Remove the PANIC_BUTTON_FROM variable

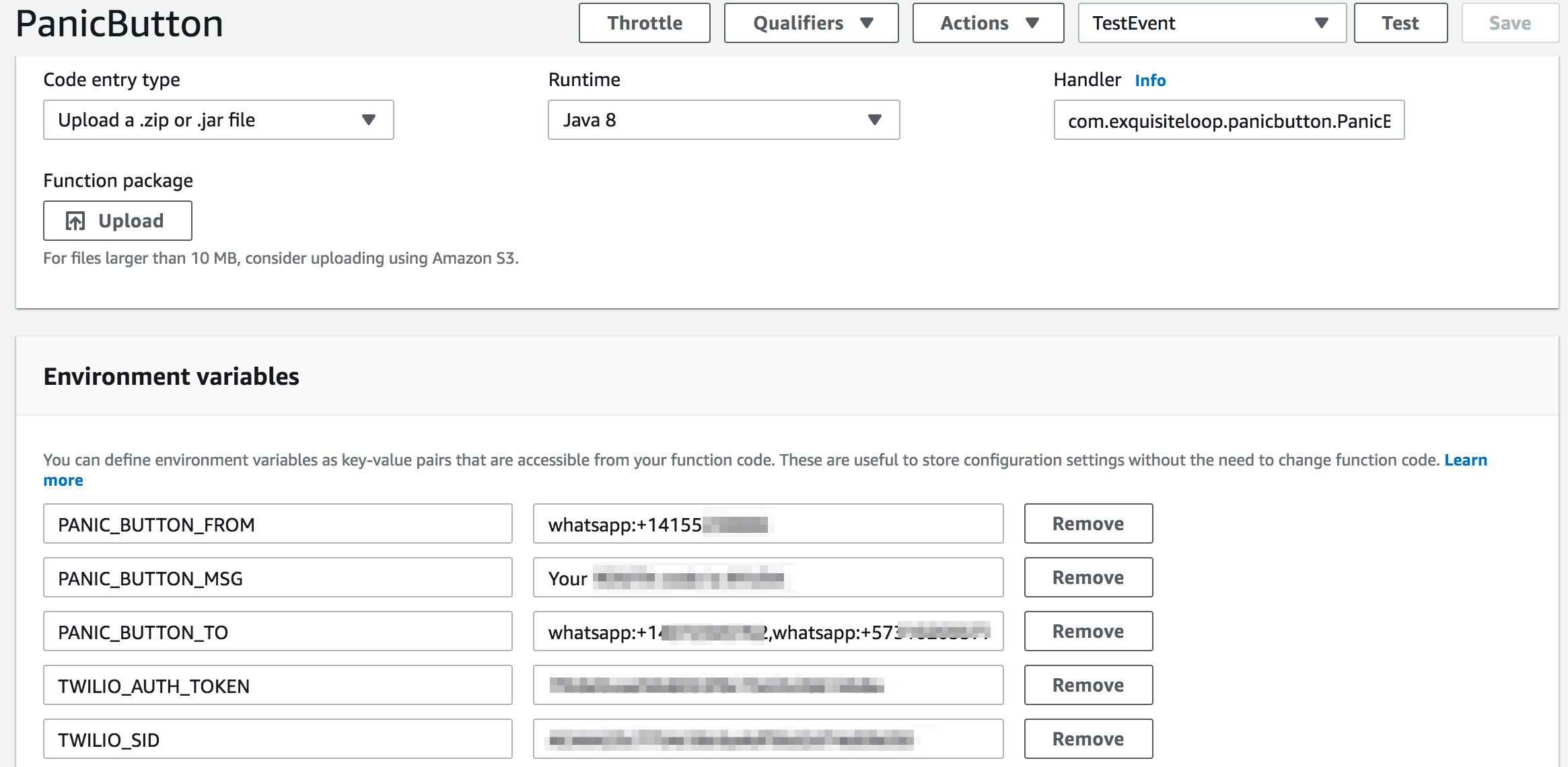coord(1088,523)
